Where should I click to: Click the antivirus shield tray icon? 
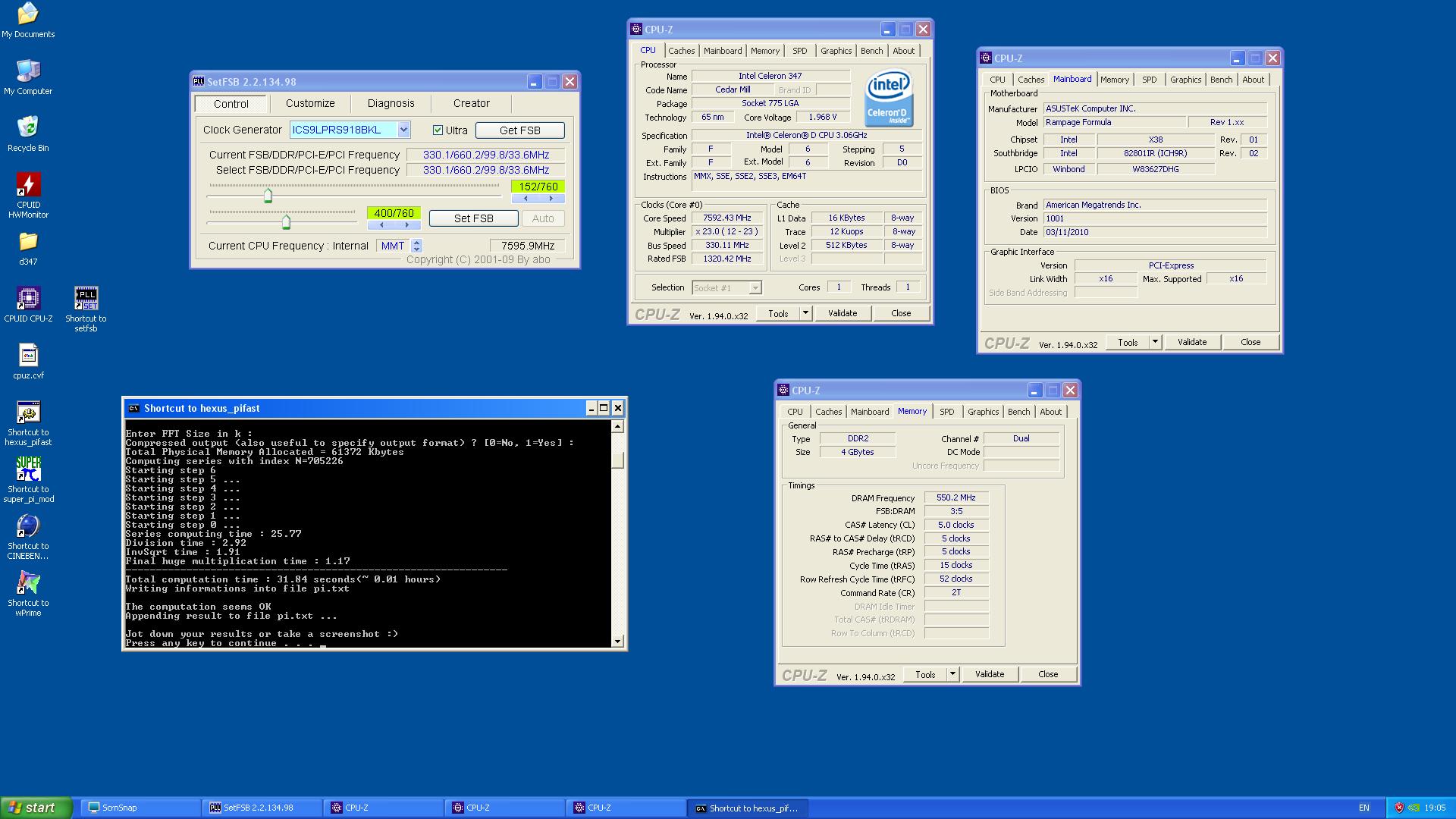[x=1399, y=808]
